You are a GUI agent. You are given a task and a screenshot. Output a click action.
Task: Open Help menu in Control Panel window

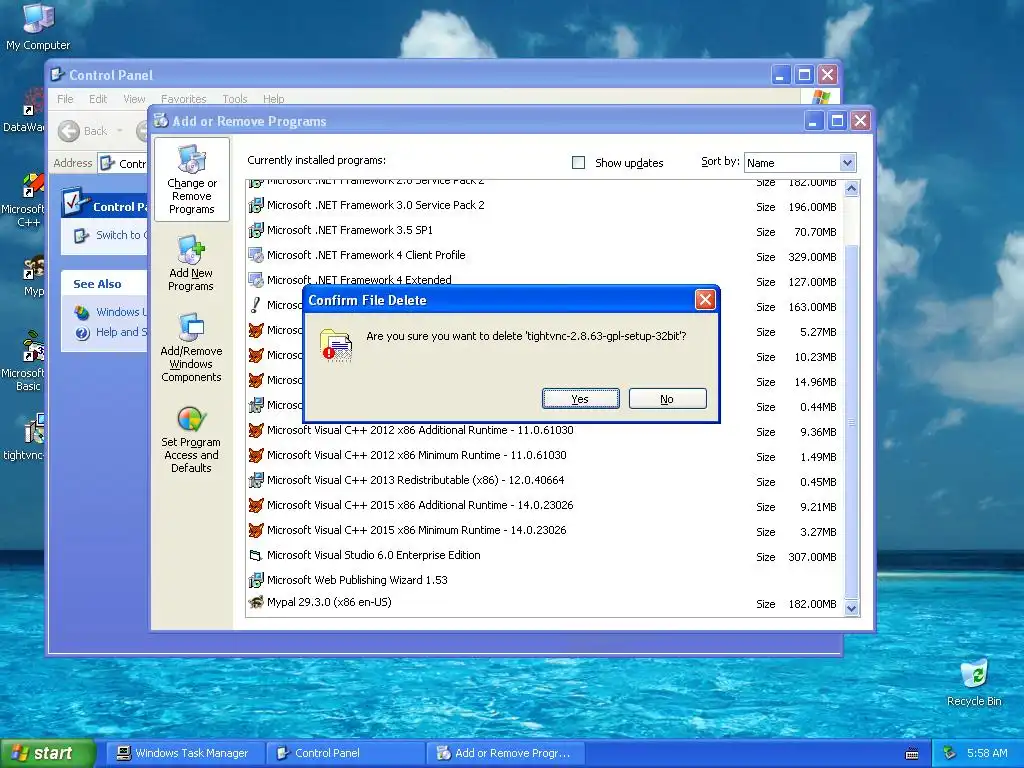[x=274, y=99]
